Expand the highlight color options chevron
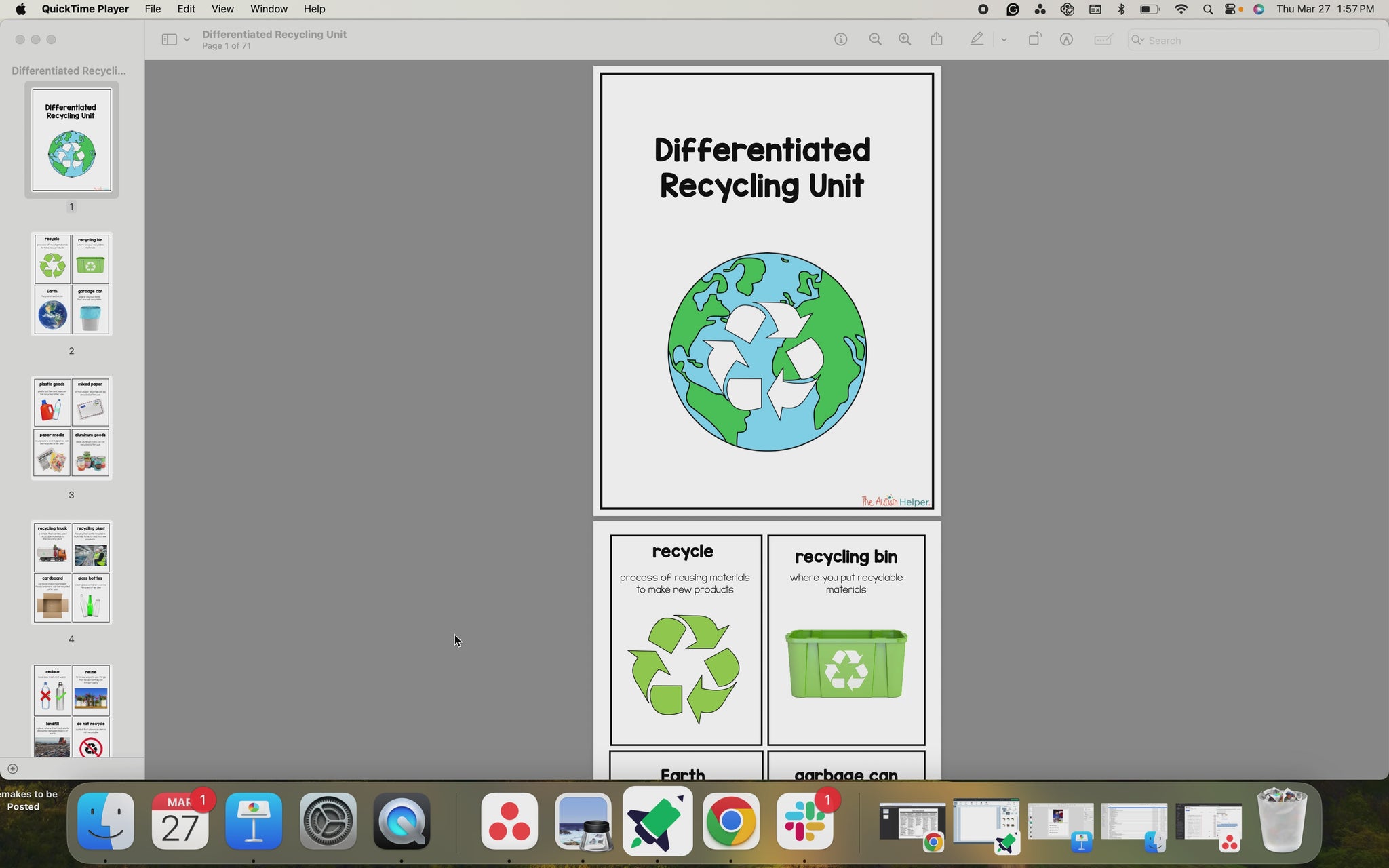Viewport: 1389px width, 868px height. click(1004, 40)
